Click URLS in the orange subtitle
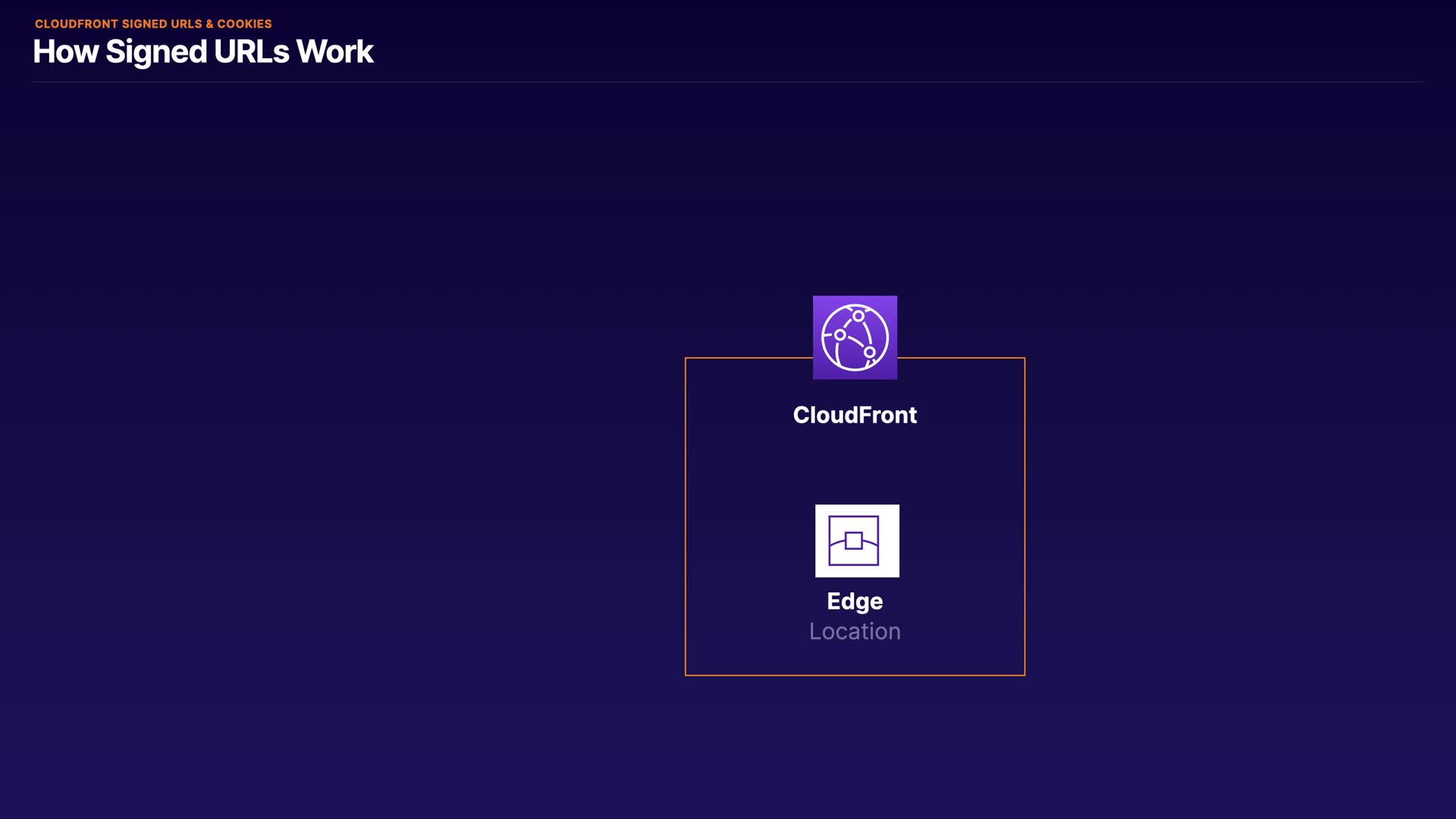 pyautogui.click(x=187, y=24)
